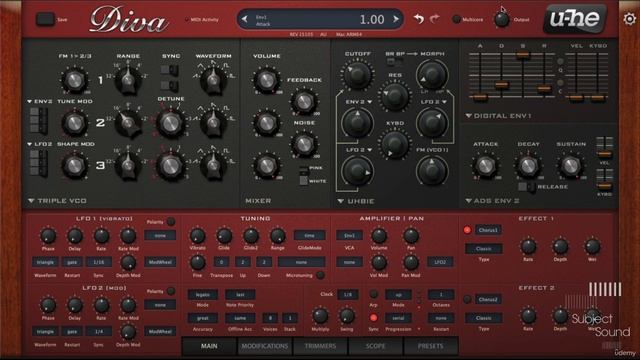This screenshot has height=360, width=640.
Task: Click the Amplifier Pan knob
Action: coord(411,236)
